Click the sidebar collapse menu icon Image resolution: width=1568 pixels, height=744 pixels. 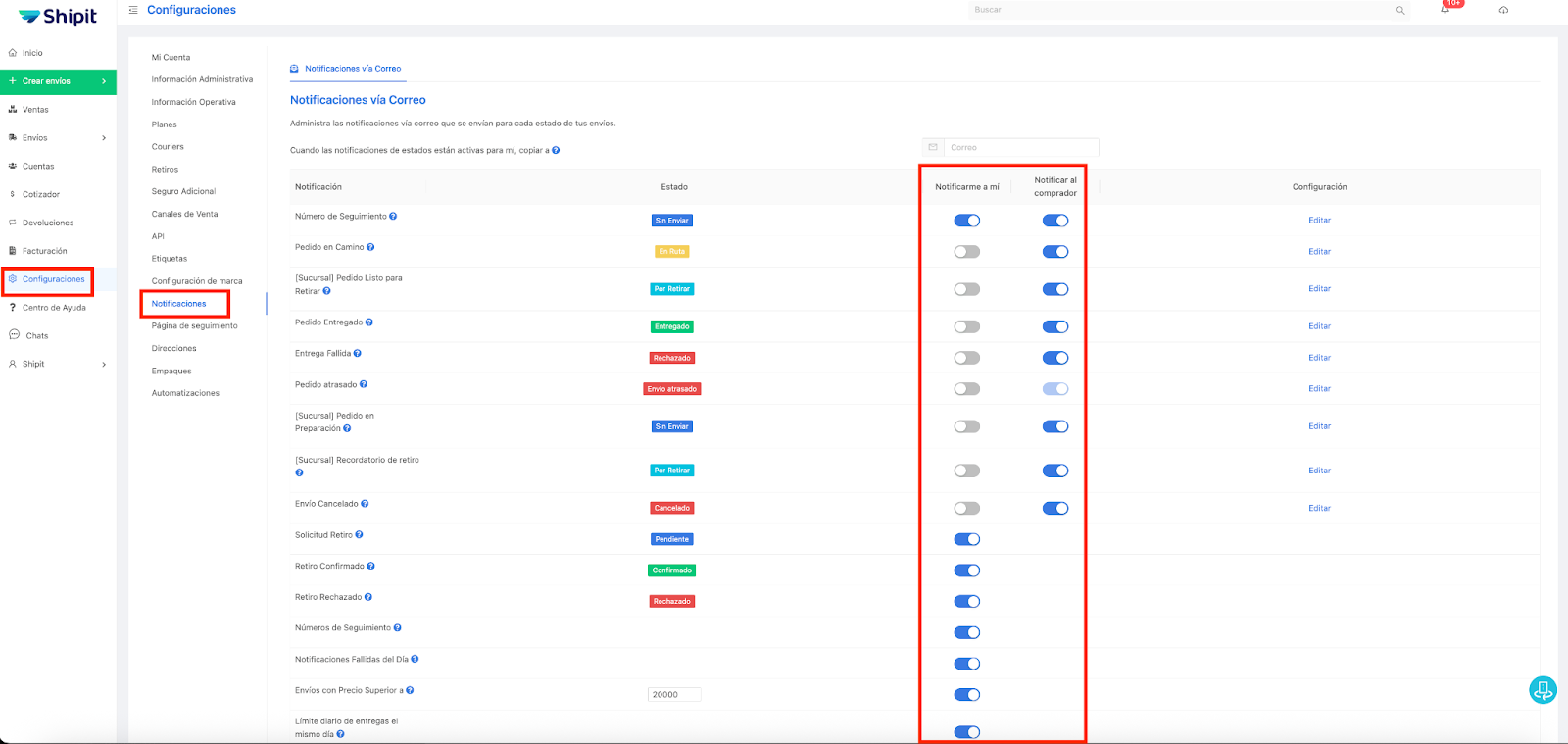pyautogui.click(x=133, y=10)
